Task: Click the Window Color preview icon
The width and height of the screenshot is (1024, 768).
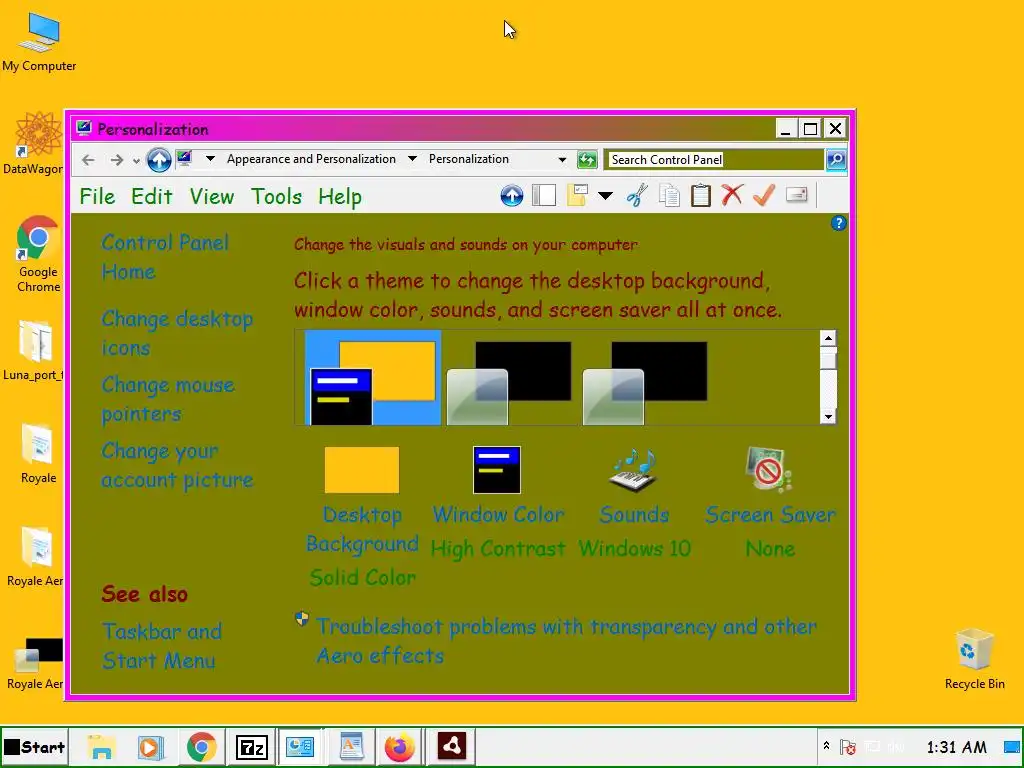Action: pos(497,470)
